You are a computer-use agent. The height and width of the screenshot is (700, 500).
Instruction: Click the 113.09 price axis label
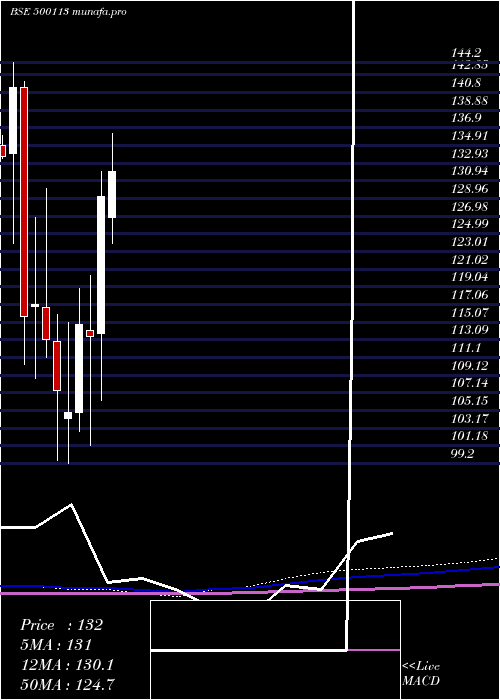(470, 330)
